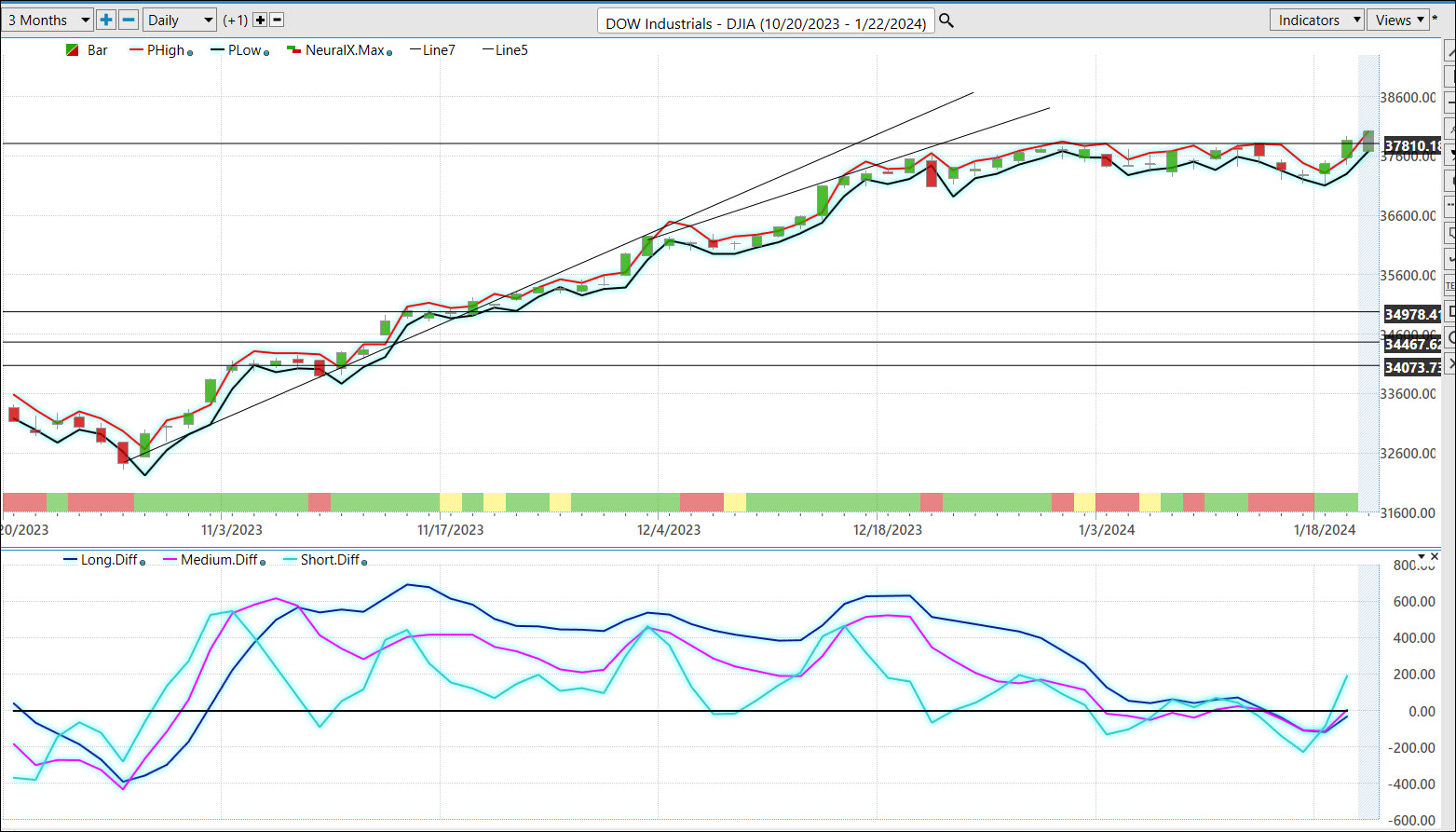Open the Views dropdown
This screenshot has height=832, width=1456.
(x=1398, y=20)
